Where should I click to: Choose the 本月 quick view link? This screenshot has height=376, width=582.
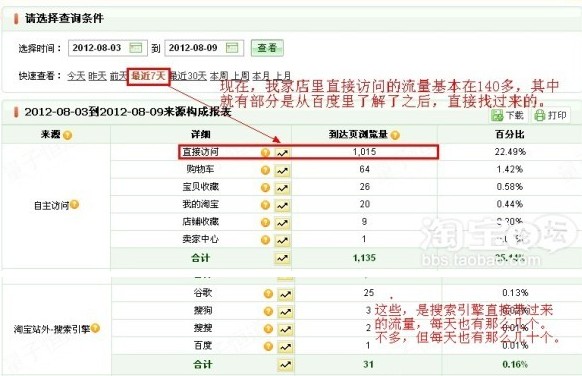(261, 76)
